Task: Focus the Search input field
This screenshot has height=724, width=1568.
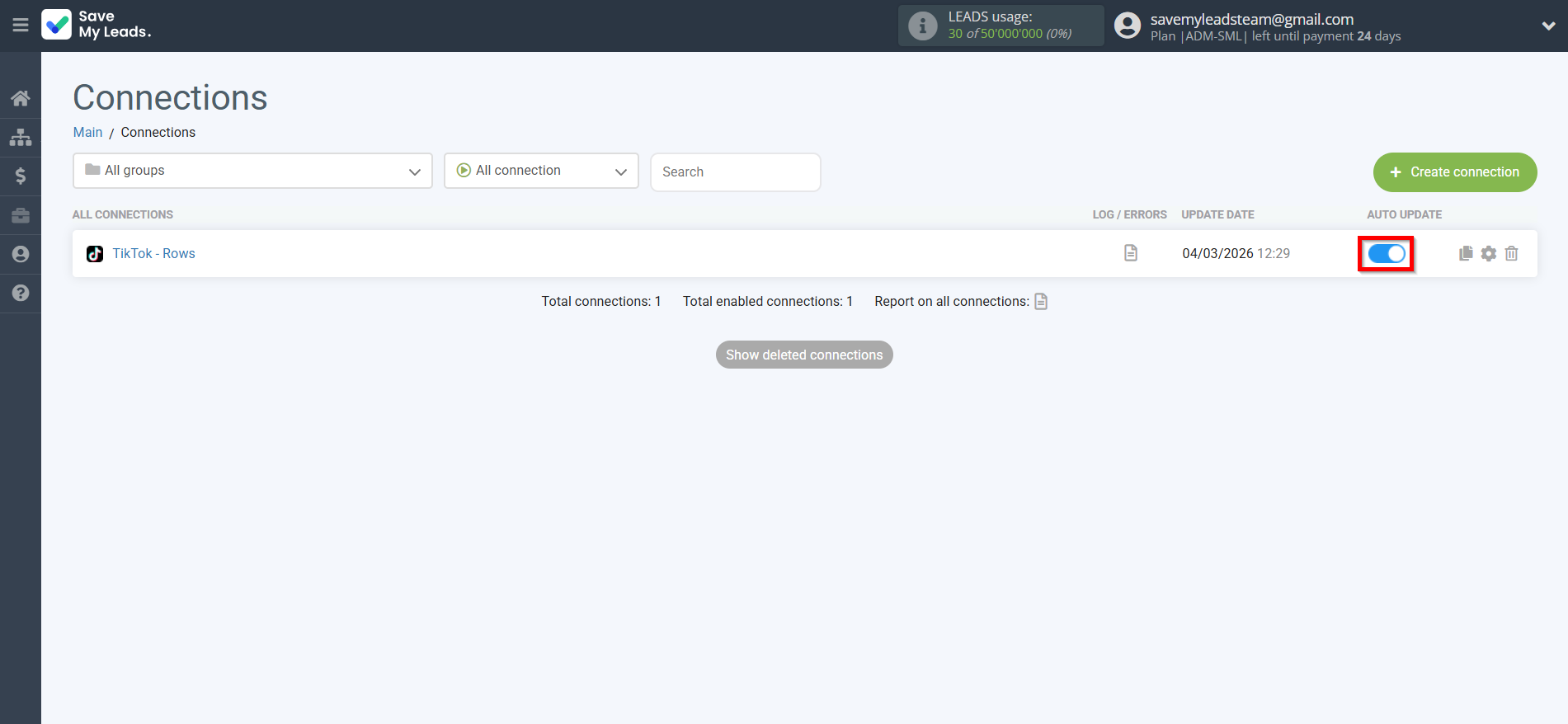Action: click(735, 172)
